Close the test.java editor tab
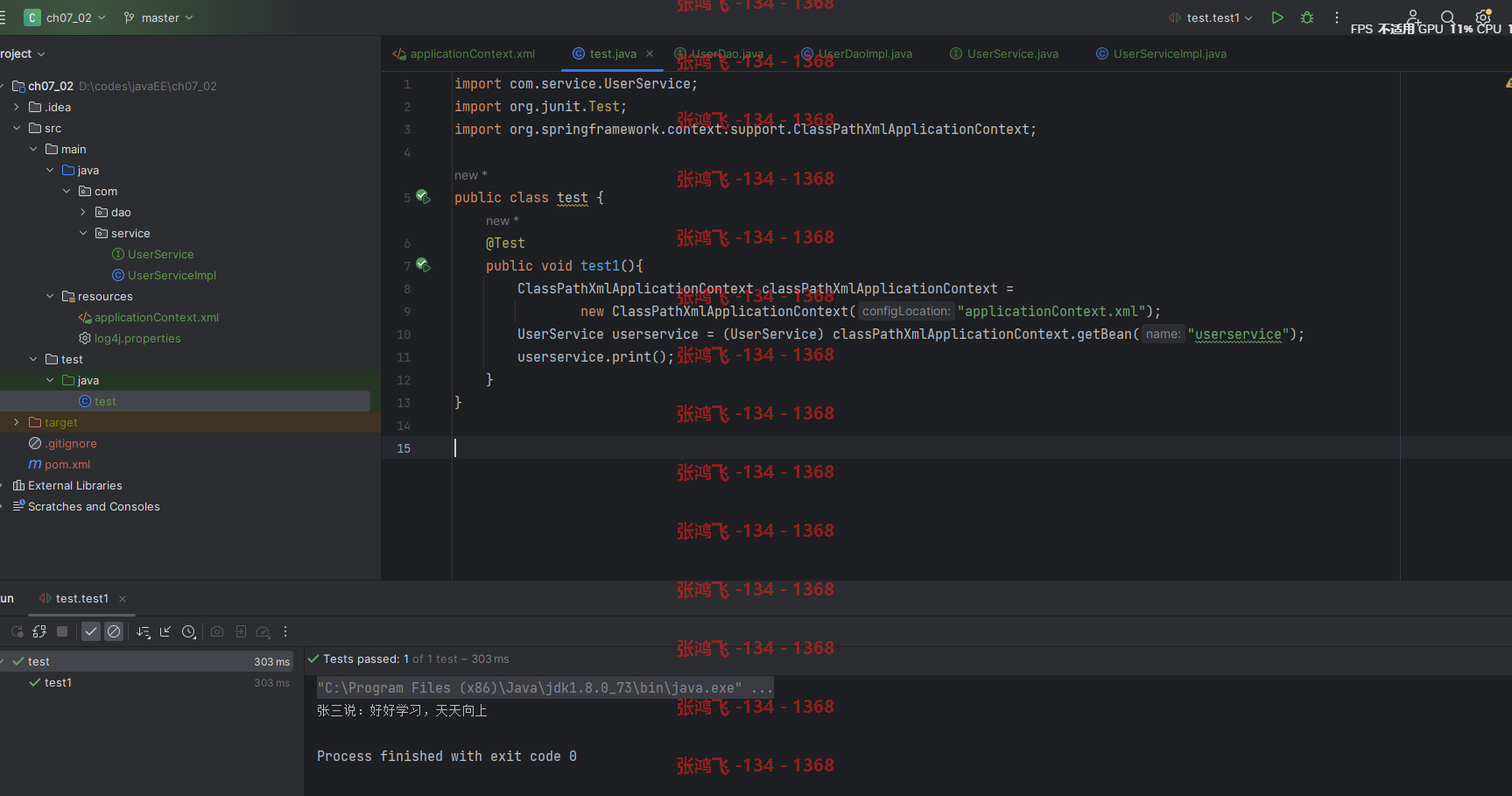This screenshot has height=796, width=1512. (x=650, y=53)
